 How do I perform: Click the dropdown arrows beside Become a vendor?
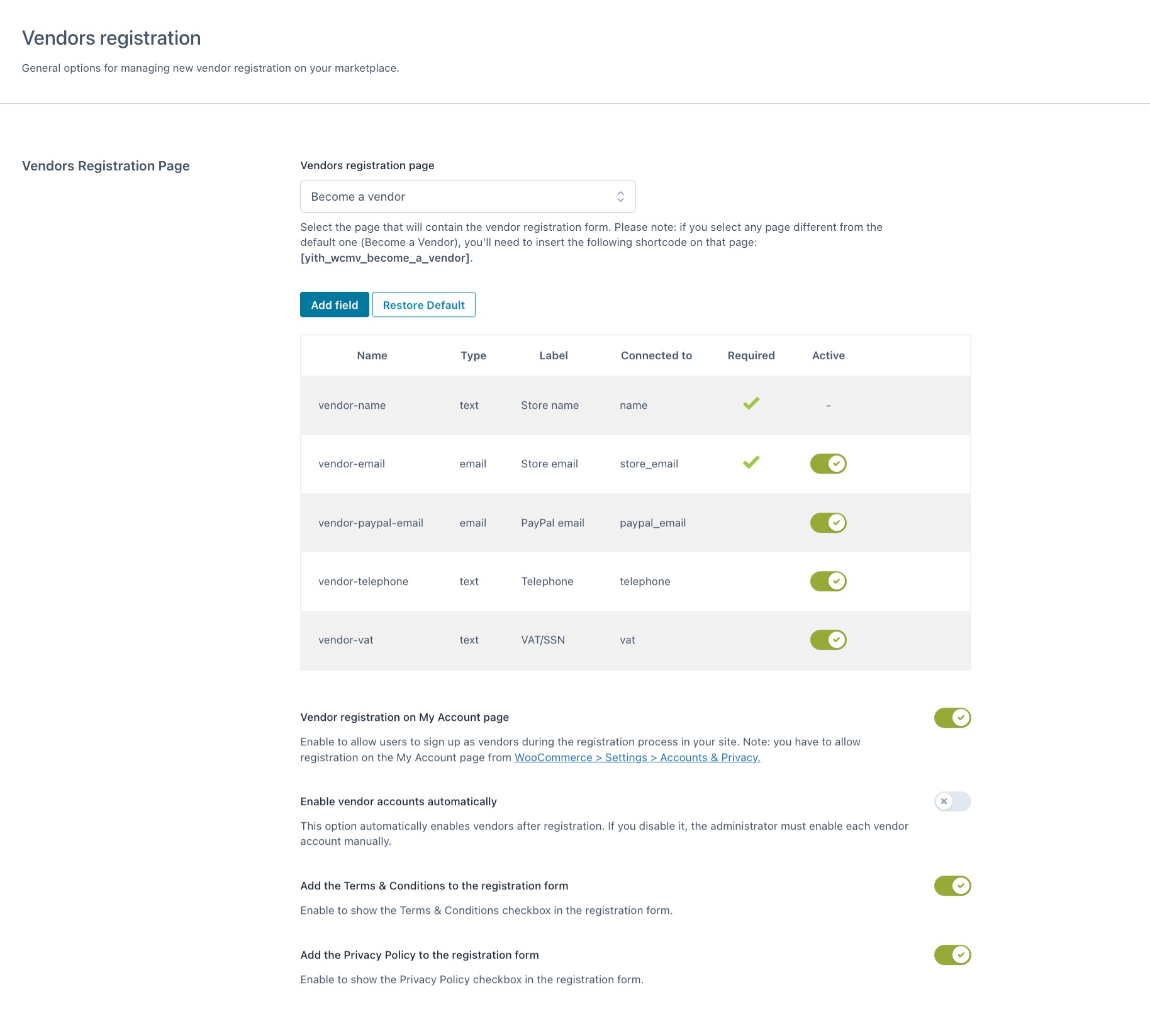point(620,197)
